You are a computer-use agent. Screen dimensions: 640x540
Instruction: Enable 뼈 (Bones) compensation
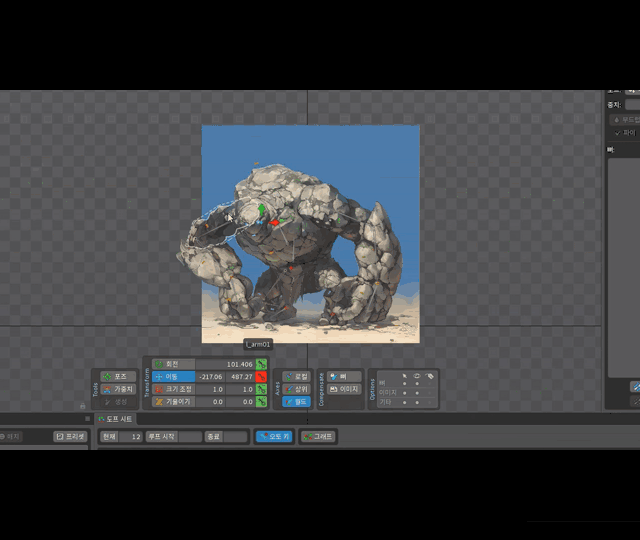[345, 376]
